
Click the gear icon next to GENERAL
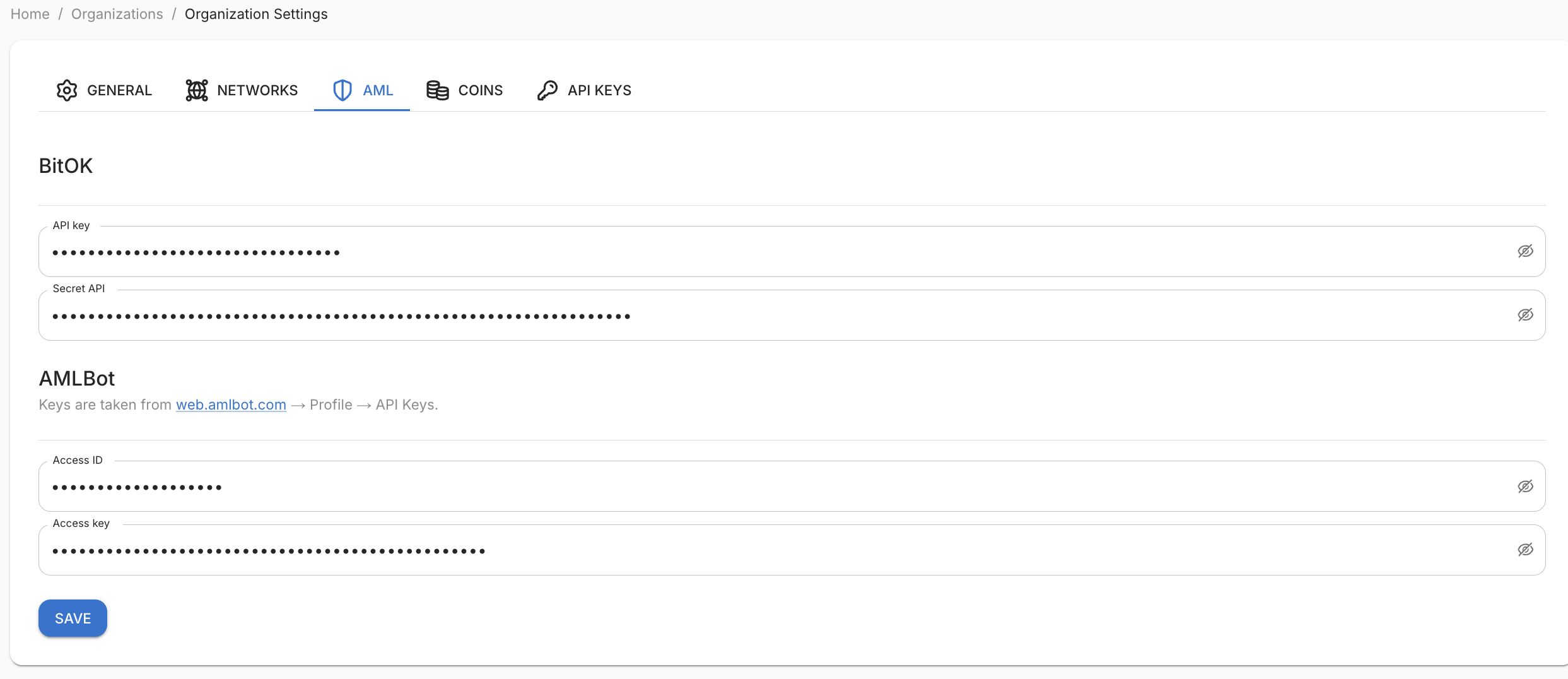coord(67,90)
